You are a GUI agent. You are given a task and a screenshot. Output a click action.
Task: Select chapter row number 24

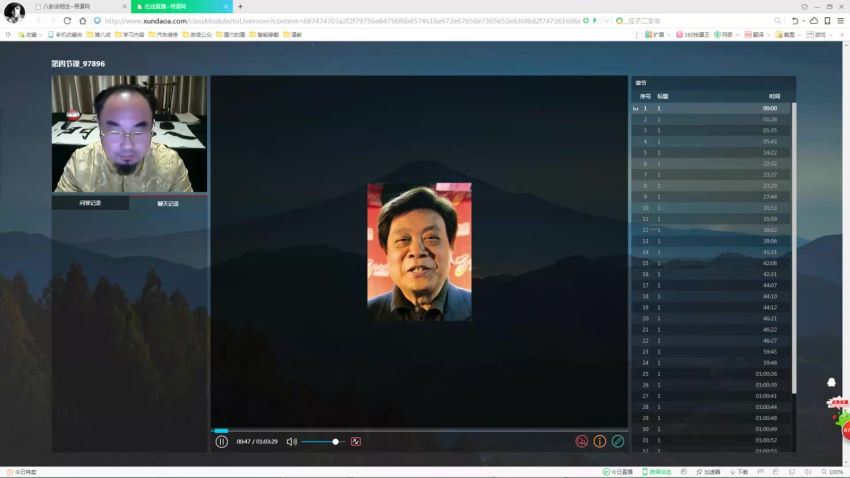pos(710,363)
